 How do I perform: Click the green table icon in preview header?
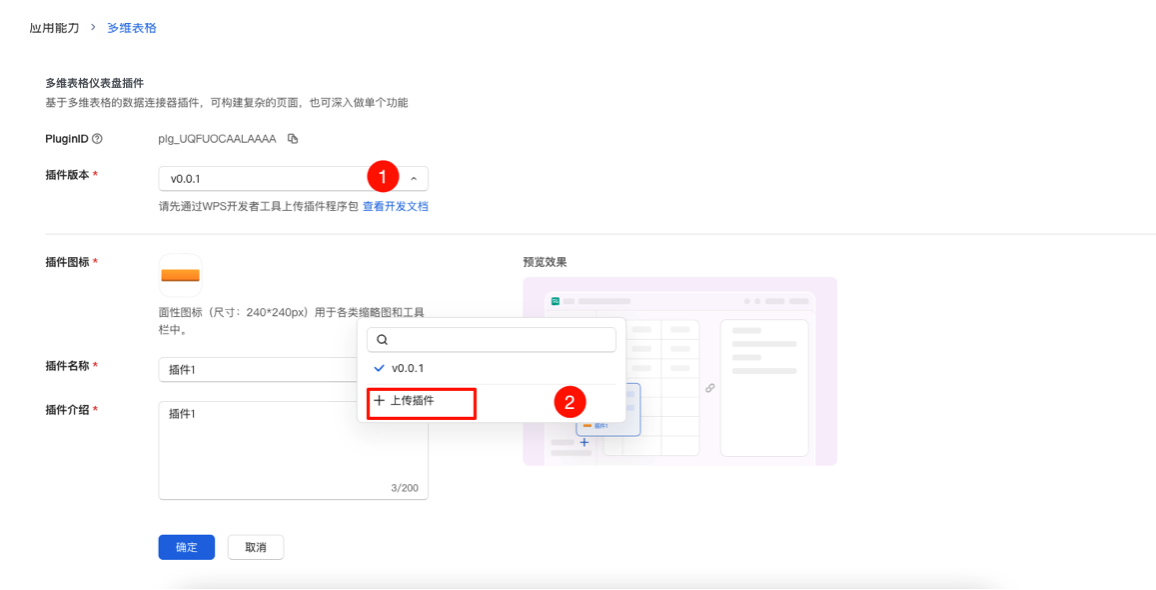pos(555,301)
